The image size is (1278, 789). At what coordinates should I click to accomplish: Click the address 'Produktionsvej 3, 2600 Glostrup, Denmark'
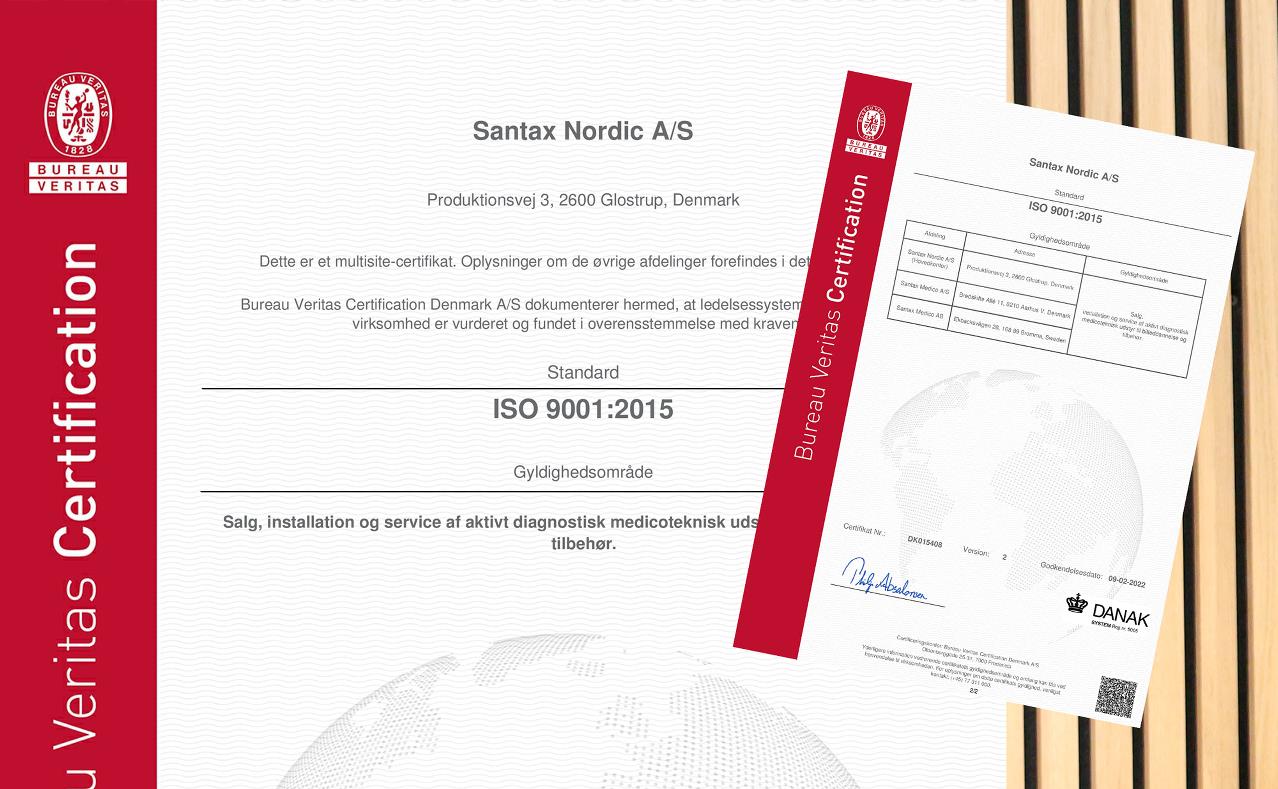tap(582, 200)
